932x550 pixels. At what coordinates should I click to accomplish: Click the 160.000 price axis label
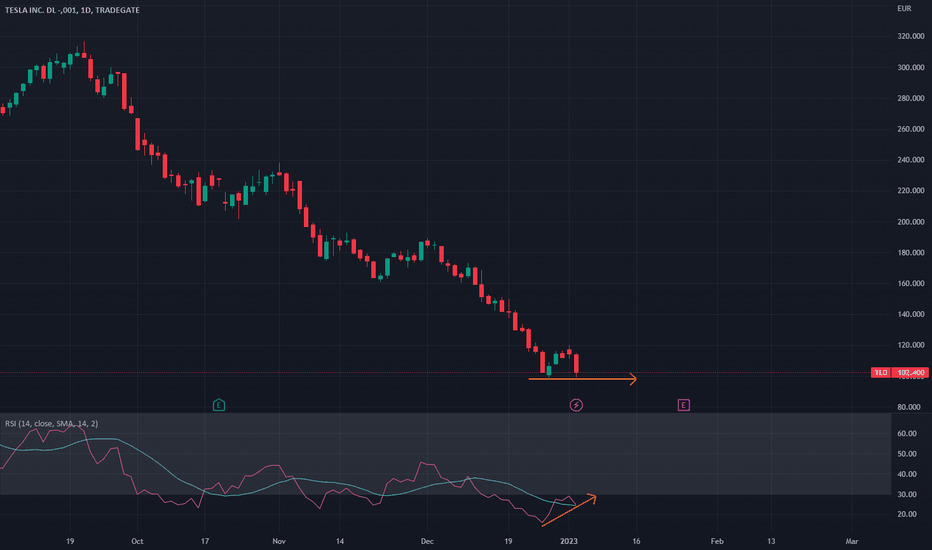pos(911,284)
